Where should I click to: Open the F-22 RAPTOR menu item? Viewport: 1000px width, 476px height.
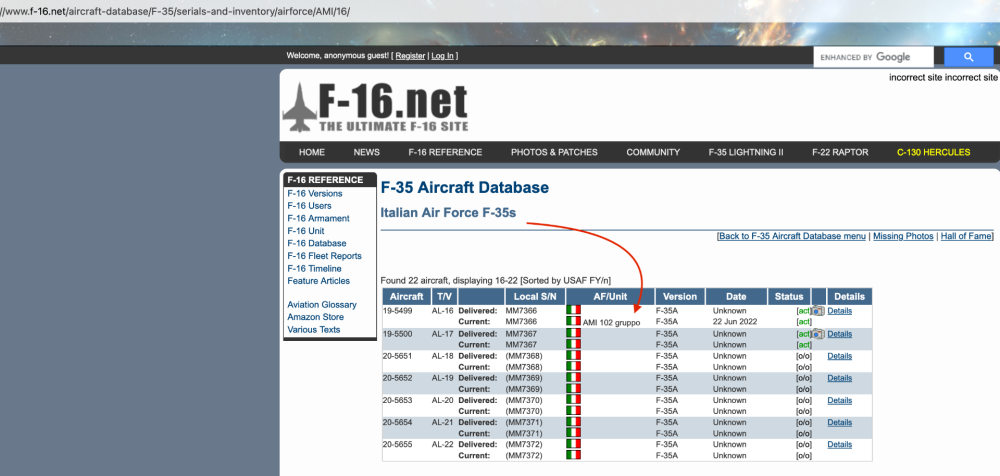coord(840,153)
